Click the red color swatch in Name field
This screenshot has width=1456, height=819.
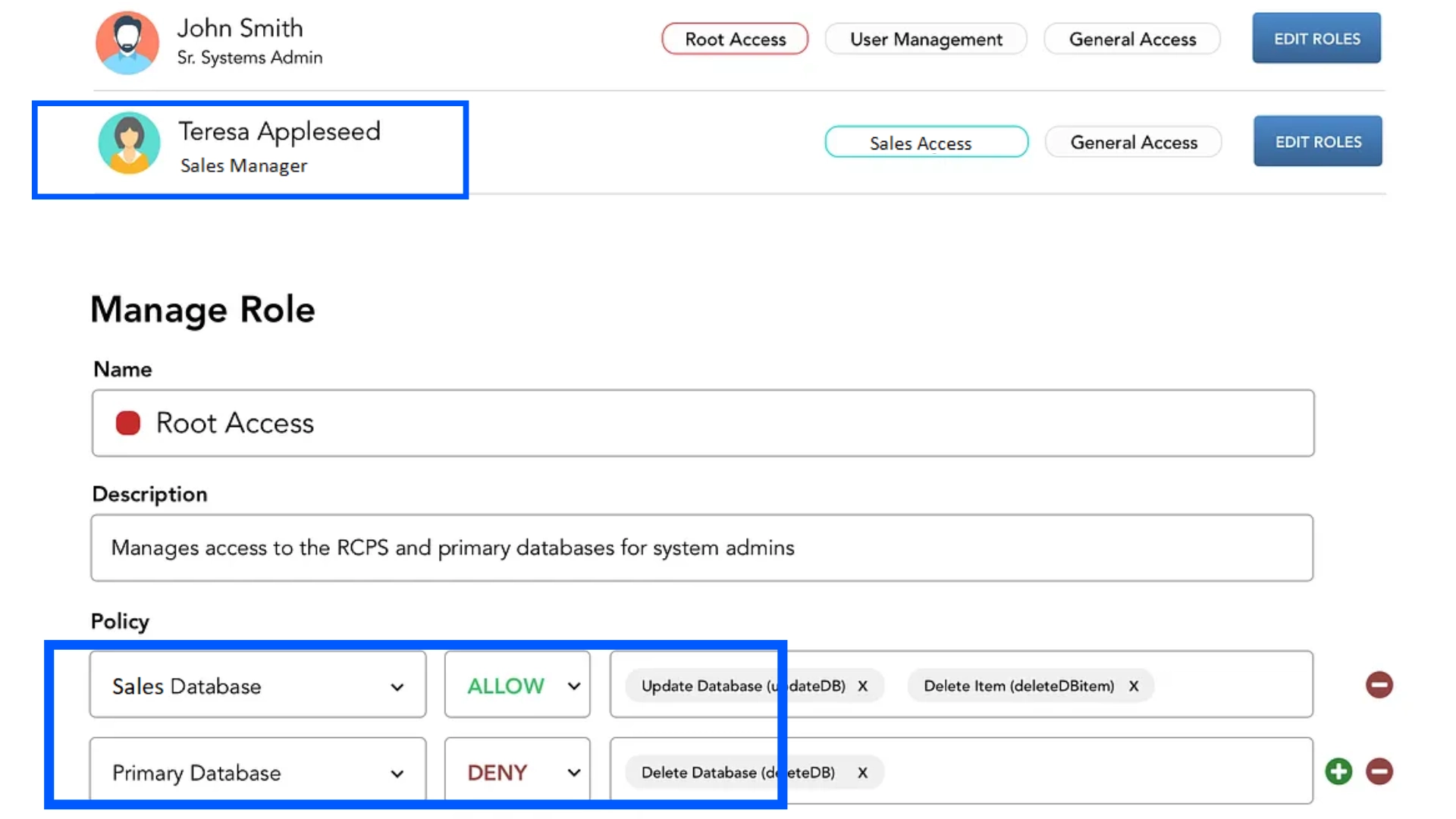point(128,423)
